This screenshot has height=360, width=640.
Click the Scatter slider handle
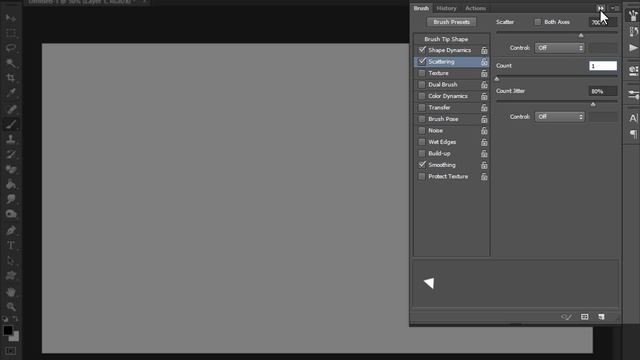coord(581,36)
